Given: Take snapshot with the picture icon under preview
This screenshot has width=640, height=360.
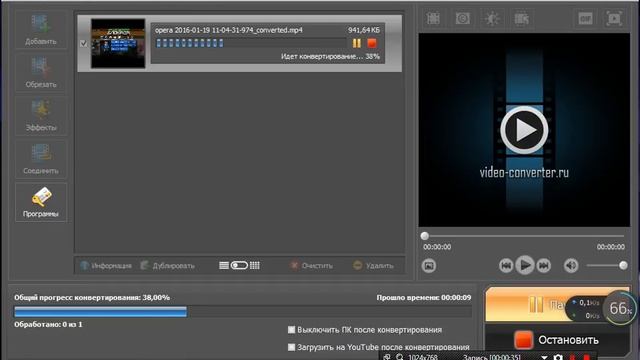Looking at the screenshot, I should 429,266.
